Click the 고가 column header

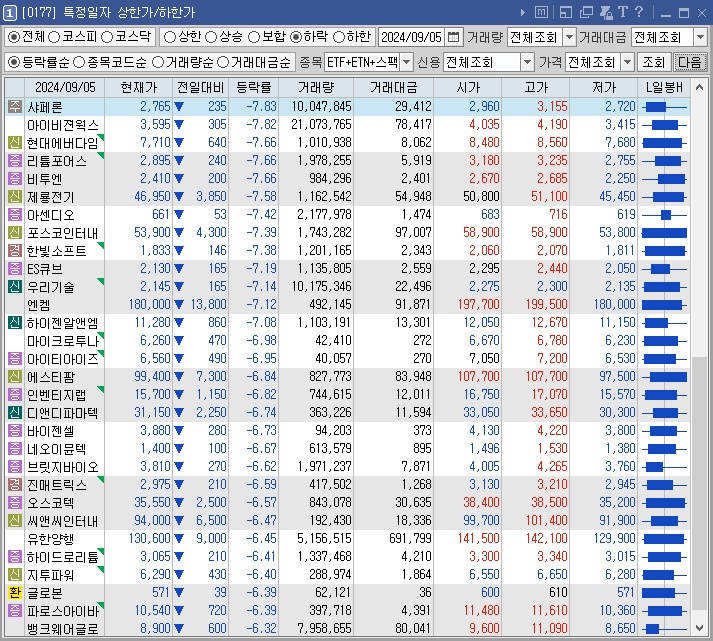tap(536, 87)
